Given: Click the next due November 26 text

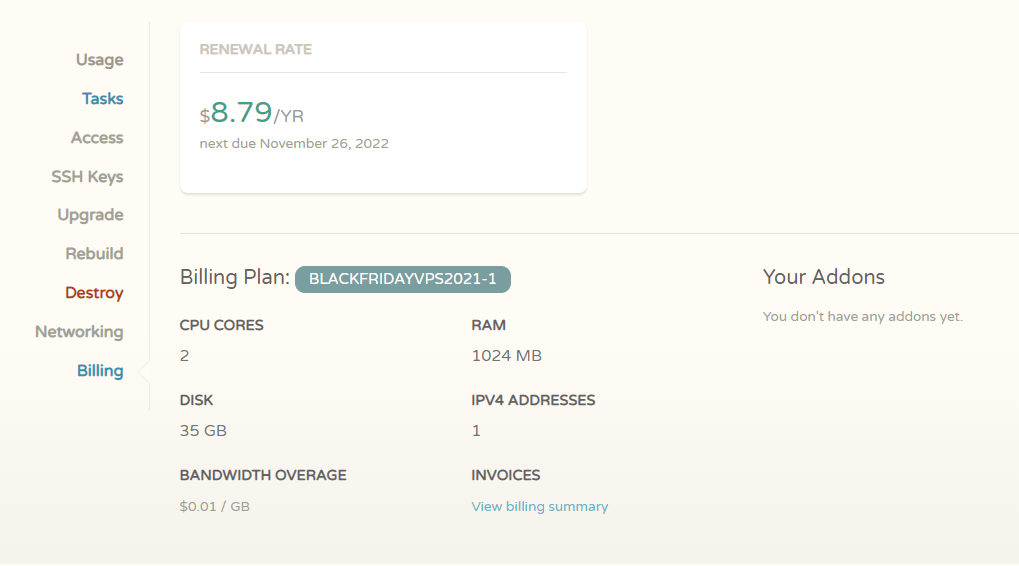Looking at the screenshot, I should 294,144.
